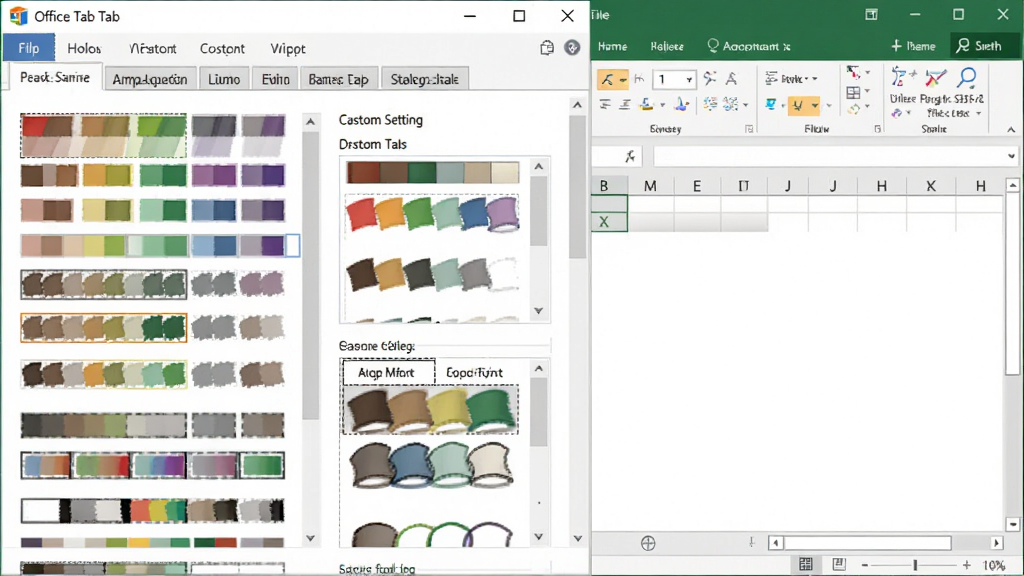Click the page layout view icon in the status bar
Image resolution: width=1024 pixels, height=576 pixels.
point(839,564)
